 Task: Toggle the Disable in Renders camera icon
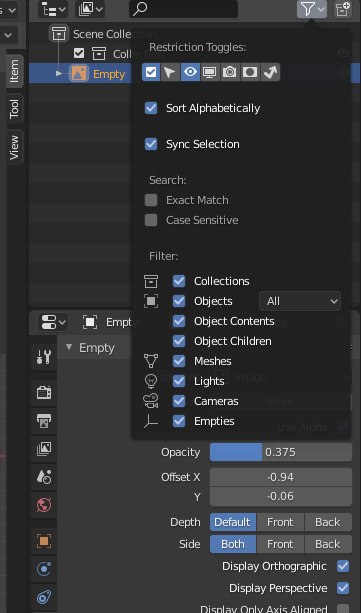230,72
